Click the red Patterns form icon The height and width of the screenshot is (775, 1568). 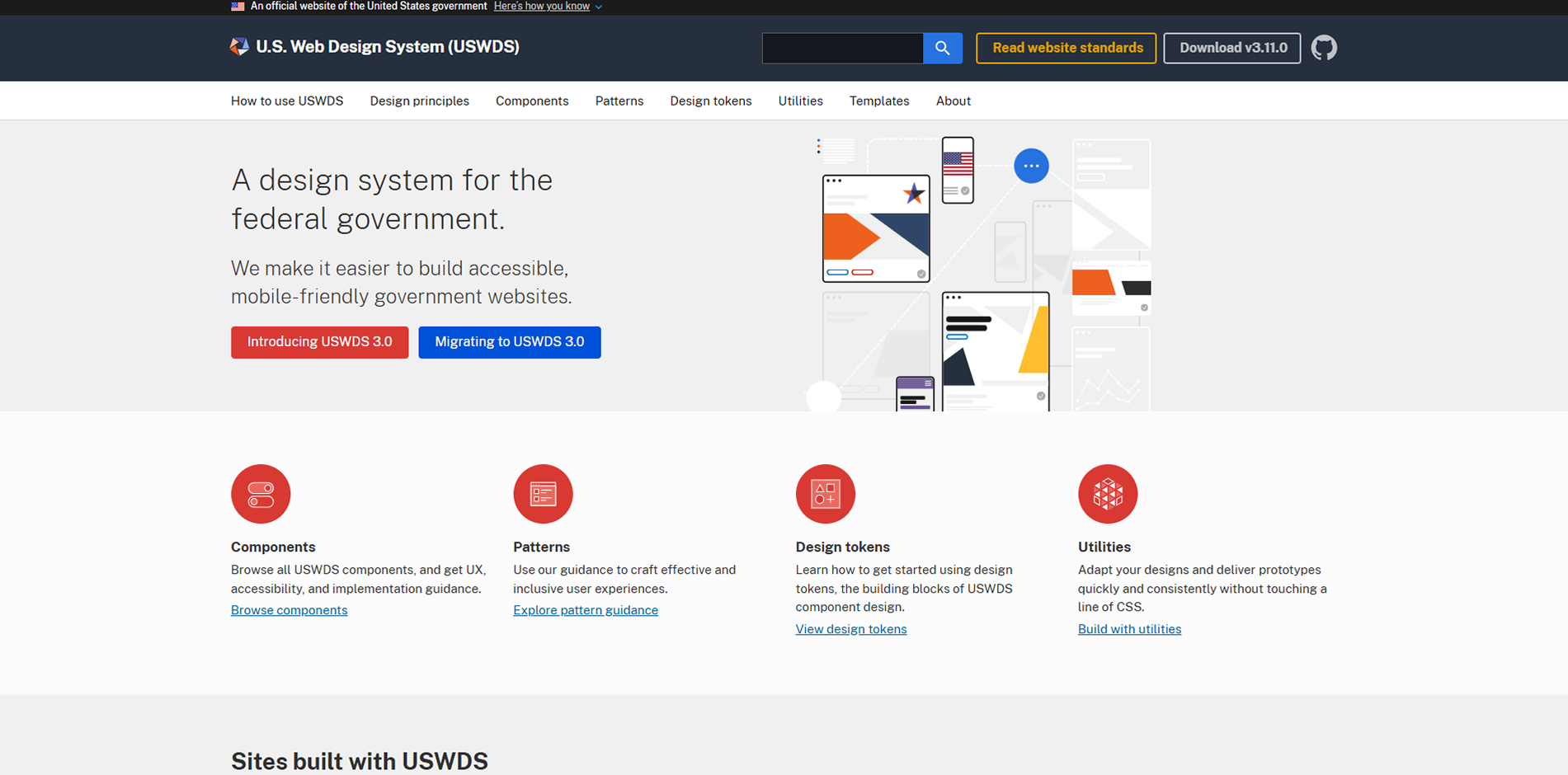coord(543,494)
